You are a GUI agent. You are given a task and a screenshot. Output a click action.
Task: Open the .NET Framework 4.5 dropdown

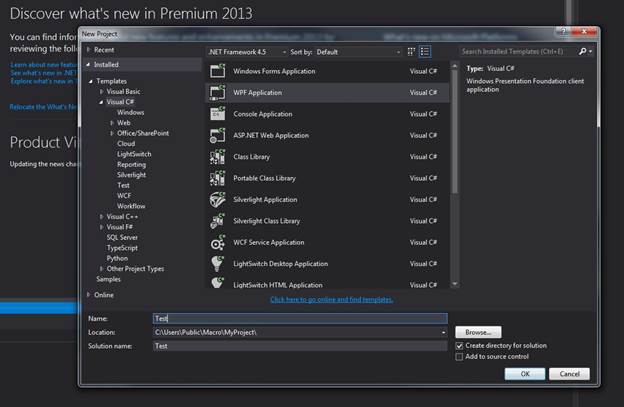pos(247,52)
